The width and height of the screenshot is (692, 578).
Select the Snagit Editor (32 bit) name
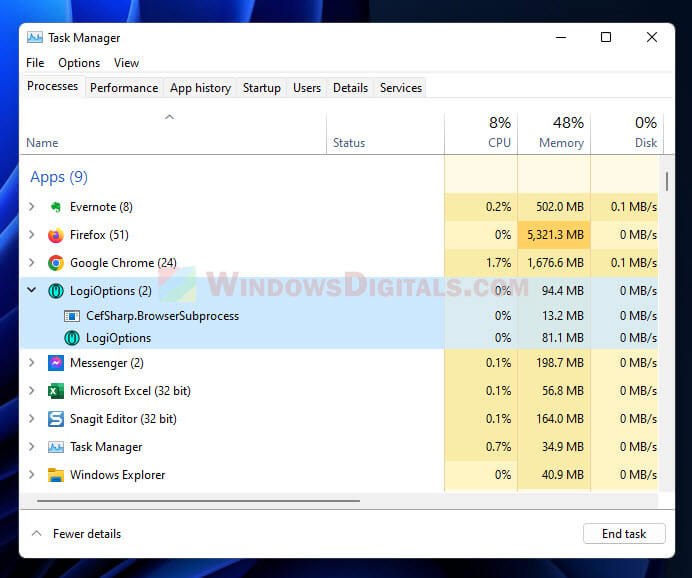click(x=123, y=419)
